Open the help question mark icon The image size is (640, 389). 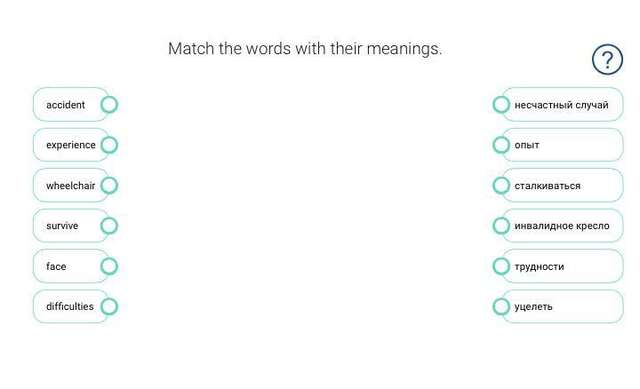(x=607, y=60)
